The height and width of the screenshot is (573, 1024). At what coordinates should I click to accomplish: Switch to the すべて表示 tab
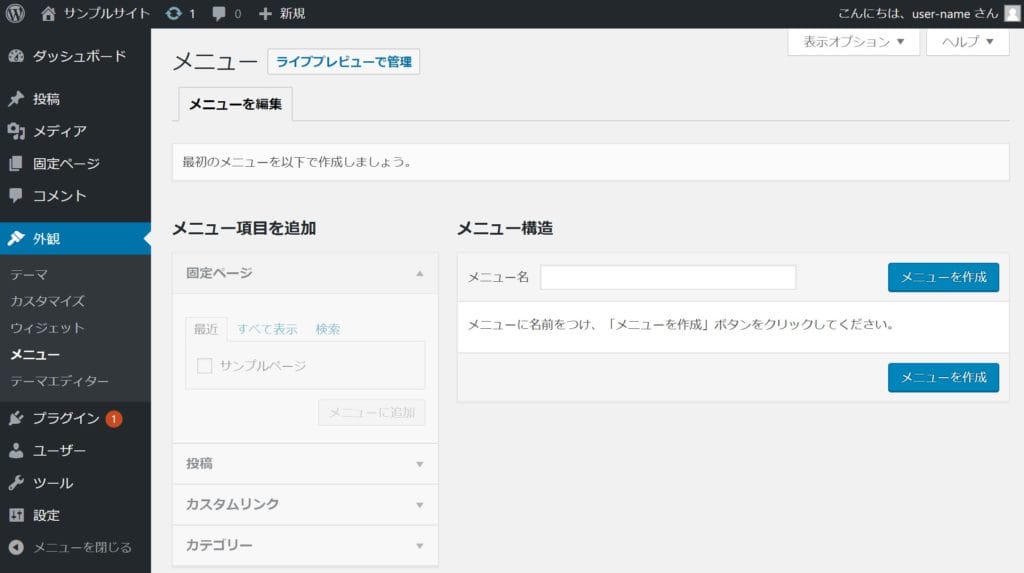point(267,329)
